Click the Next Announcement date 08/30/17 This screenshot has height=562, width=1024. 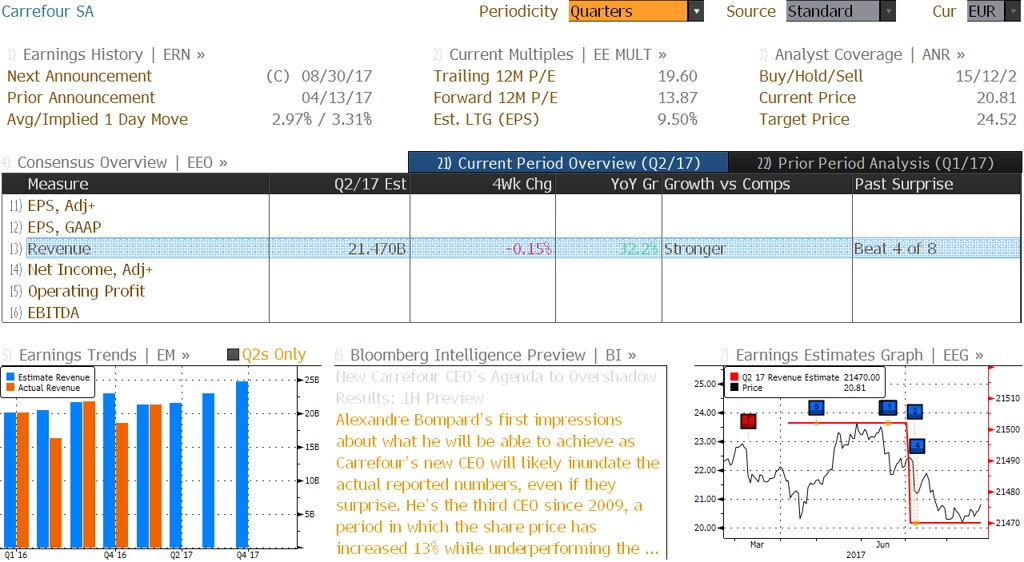click(336, 76)
